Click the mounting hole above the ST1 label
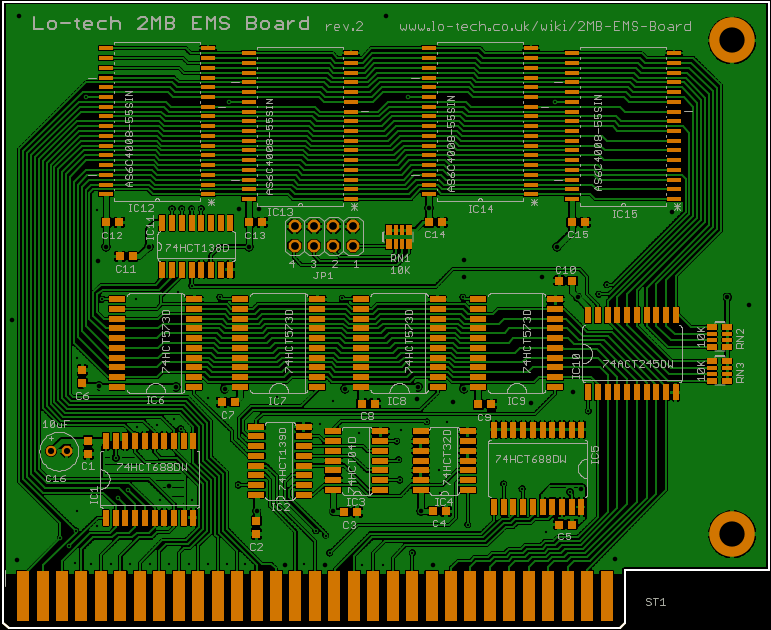Image resolution: width=771 pixels, height=630 pixels. click(x=732, y=534)
